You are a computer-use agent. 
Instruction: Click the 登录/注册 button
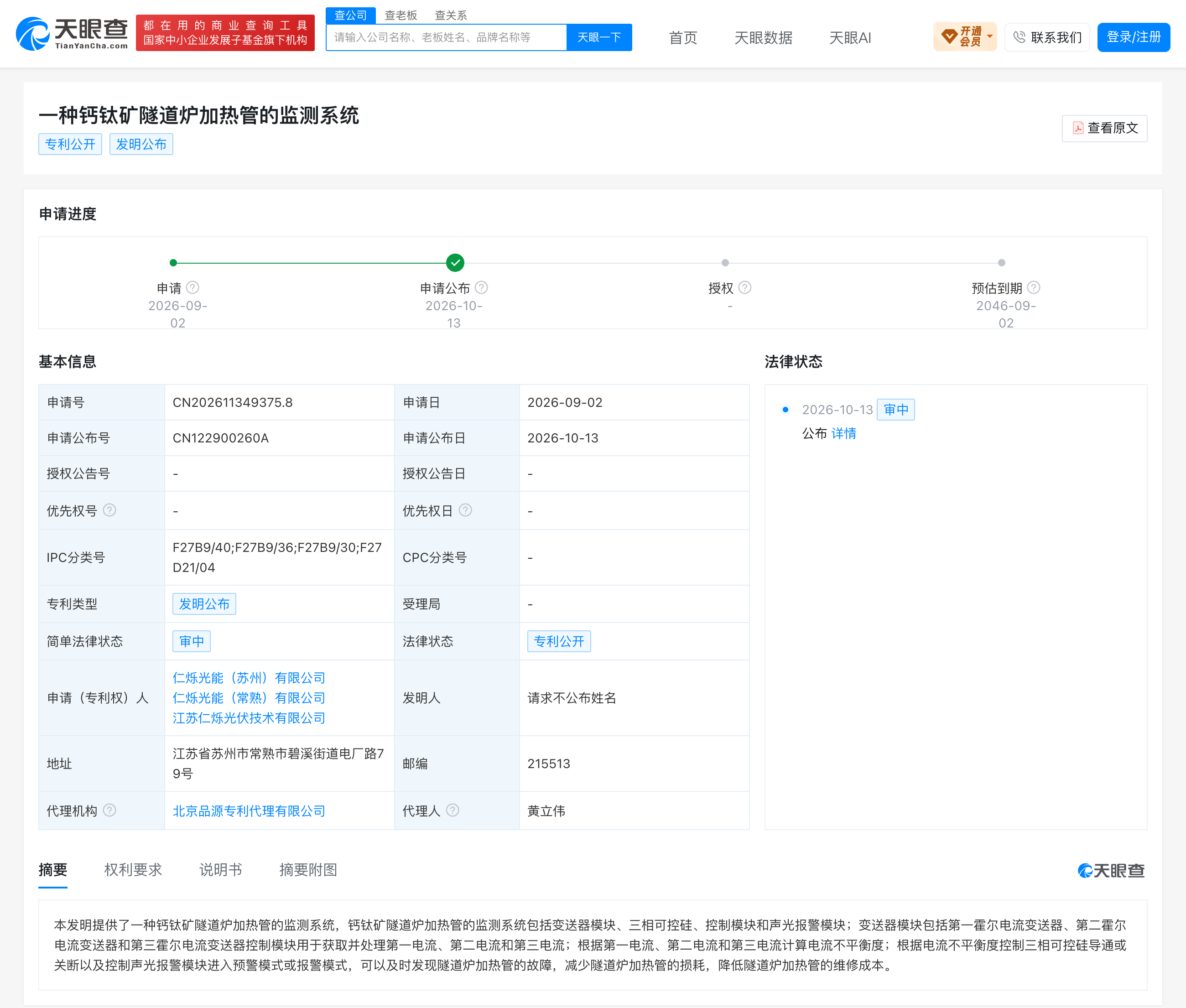(x=1134, y=37)
